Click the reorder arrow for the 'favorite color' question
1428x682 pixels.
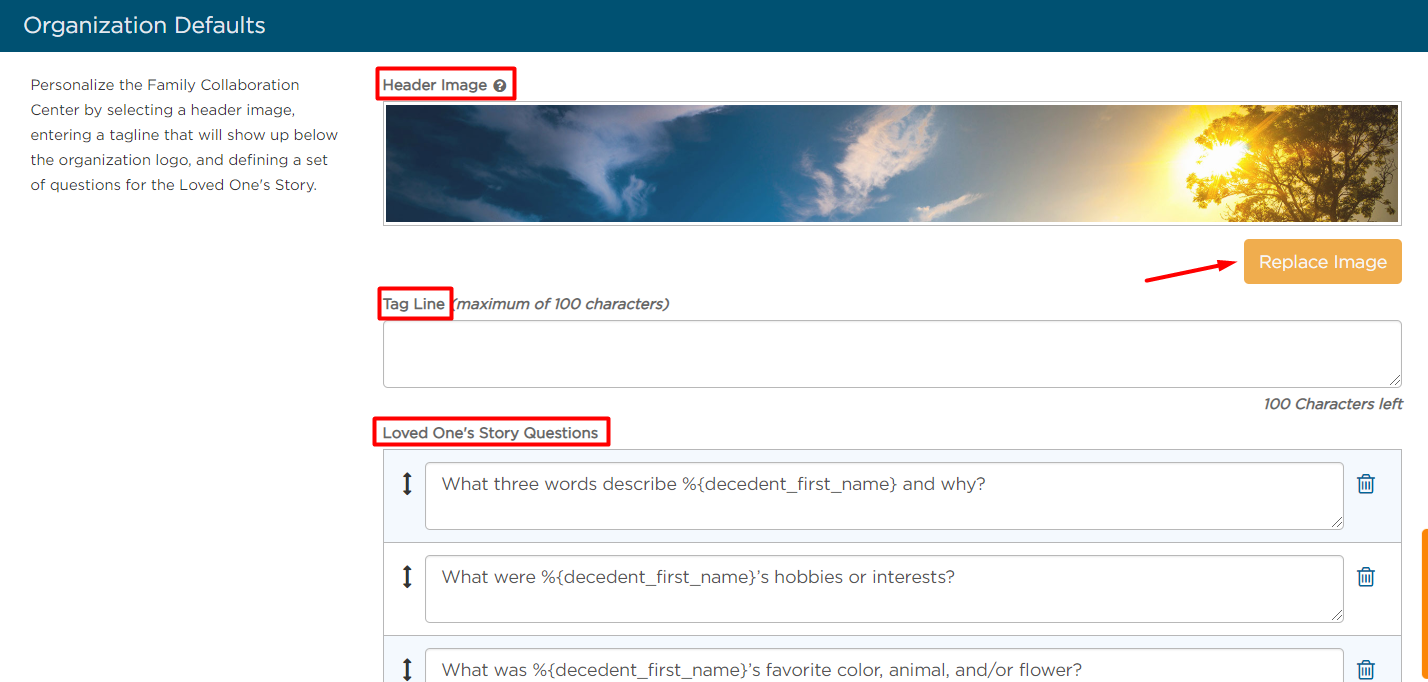click(407, 669)
